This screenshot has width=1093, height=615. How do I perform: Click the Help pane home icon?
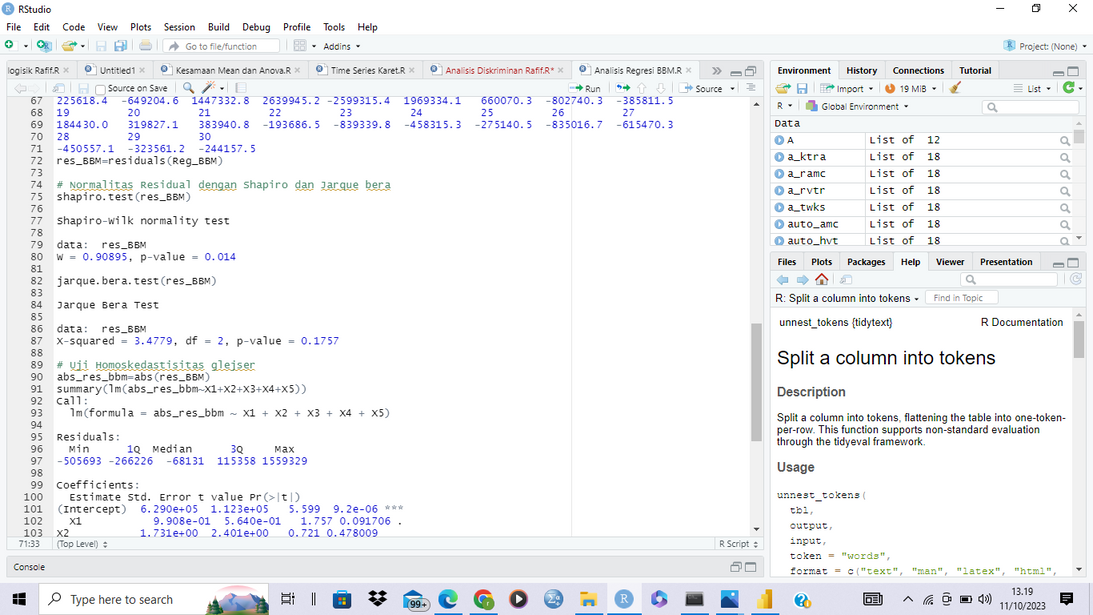[821, 280]
